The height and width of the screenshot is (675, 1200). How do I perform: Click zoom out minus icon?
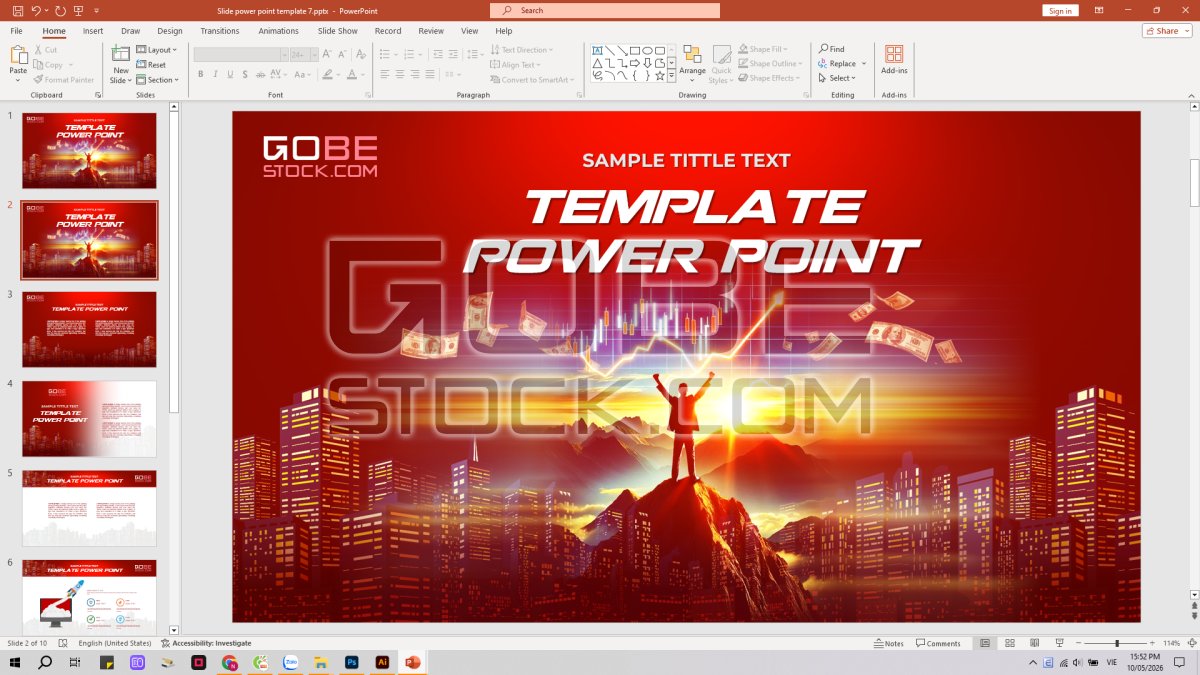(1079, 643)
